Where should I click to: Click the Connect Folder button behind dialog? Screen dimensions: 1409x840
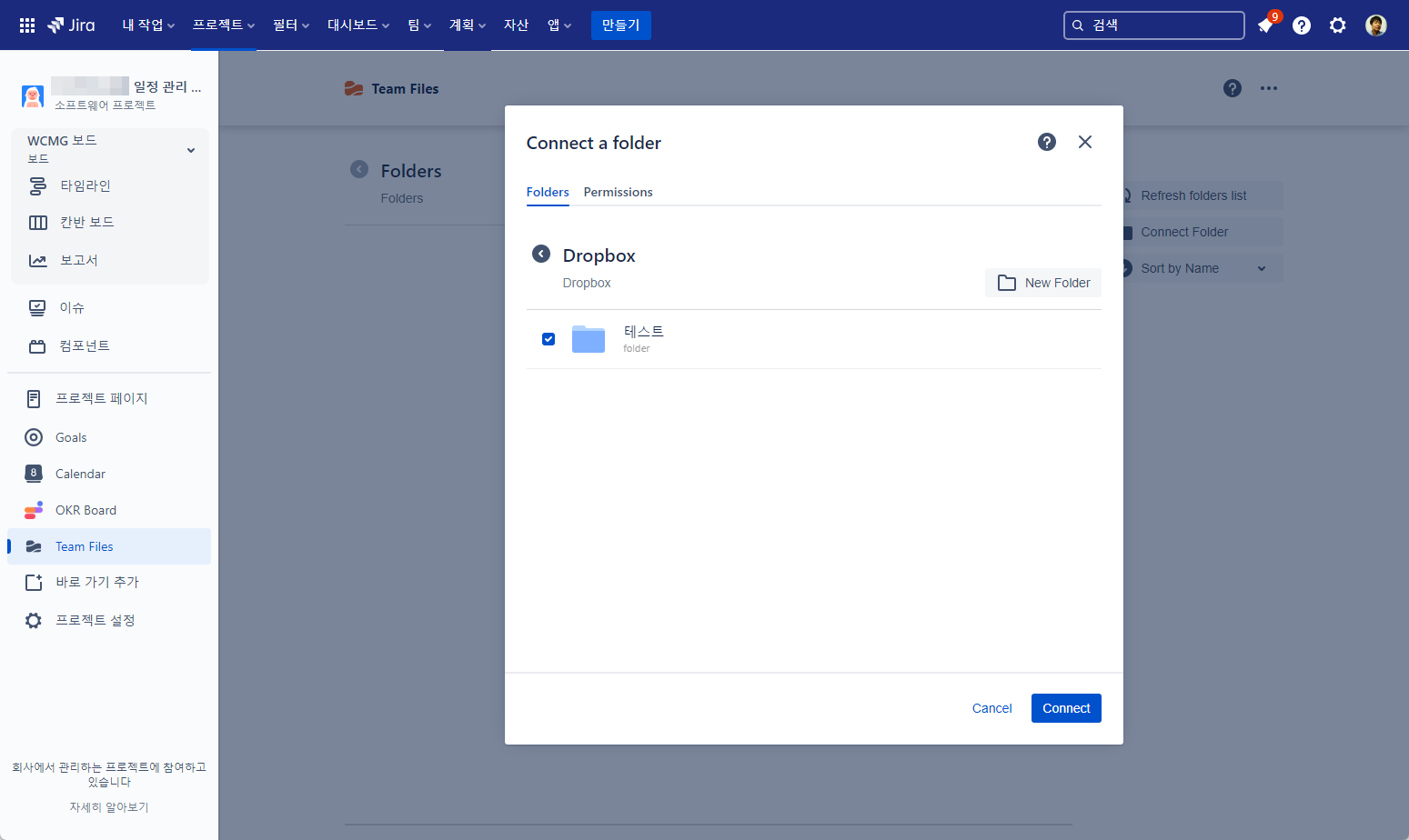[x=1202, y=232]
